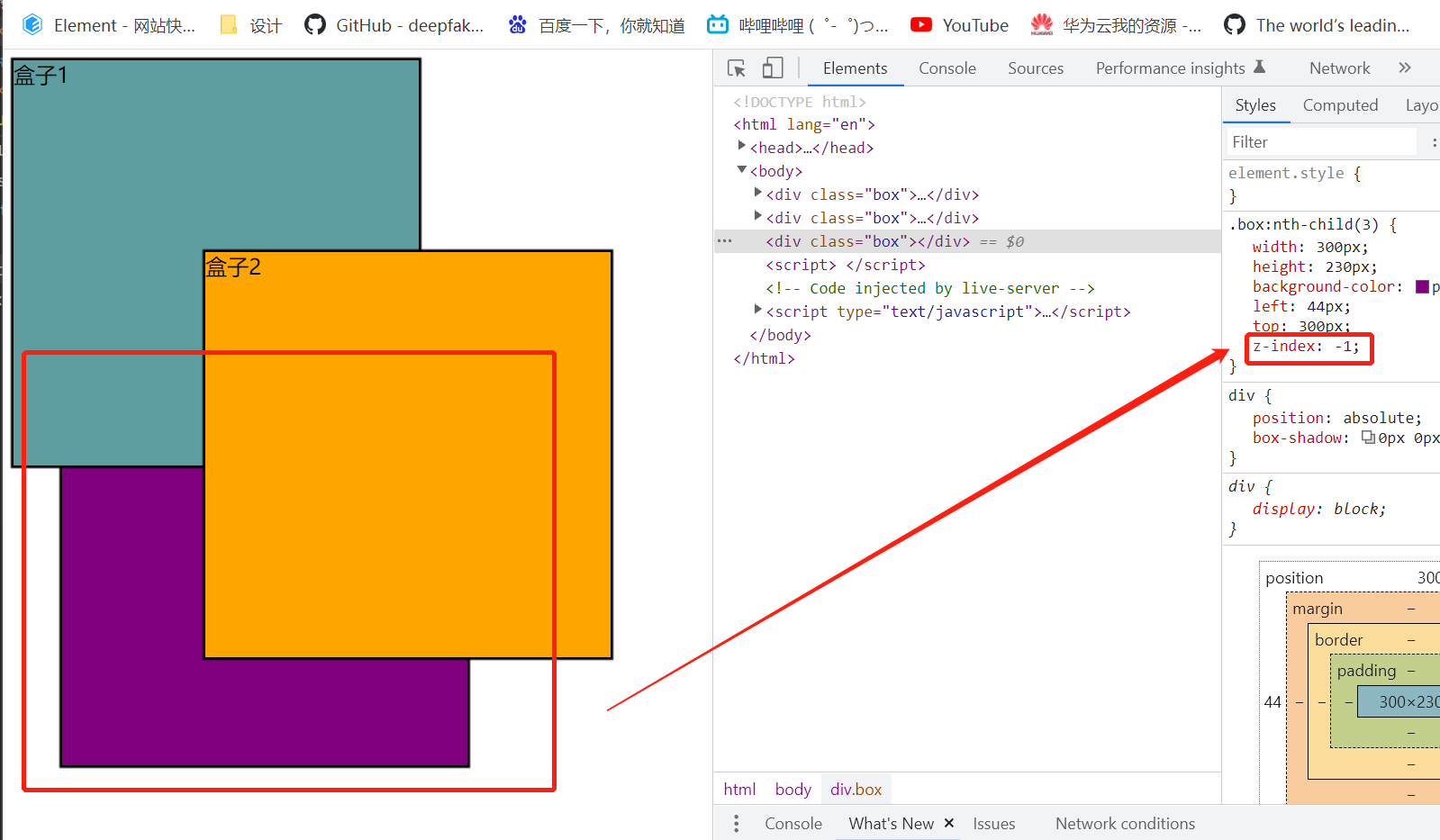1440x840 pixels.
Task: Click the display block declaration
Action: [x=1319, y=509]
